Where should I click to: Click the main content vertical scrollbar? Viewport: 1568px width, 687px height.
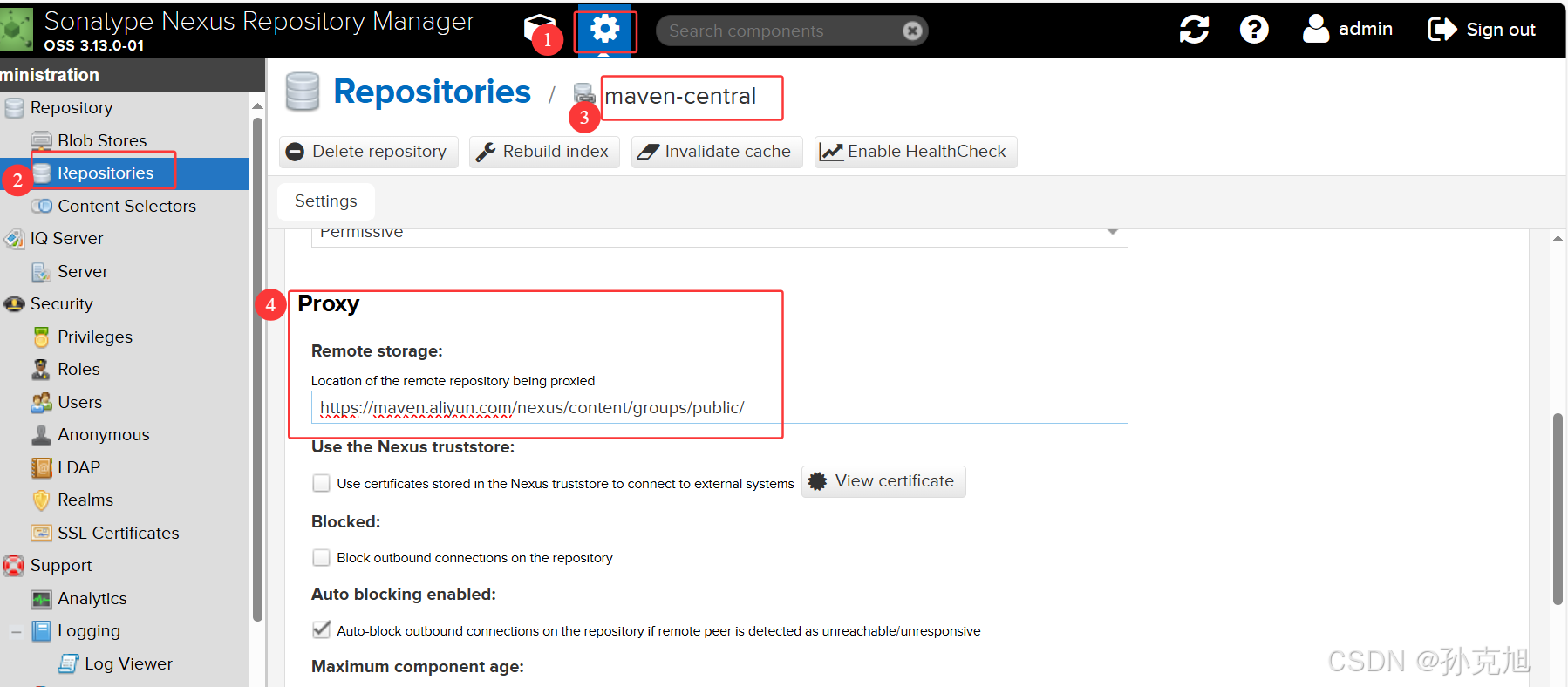pos(1558,509)
